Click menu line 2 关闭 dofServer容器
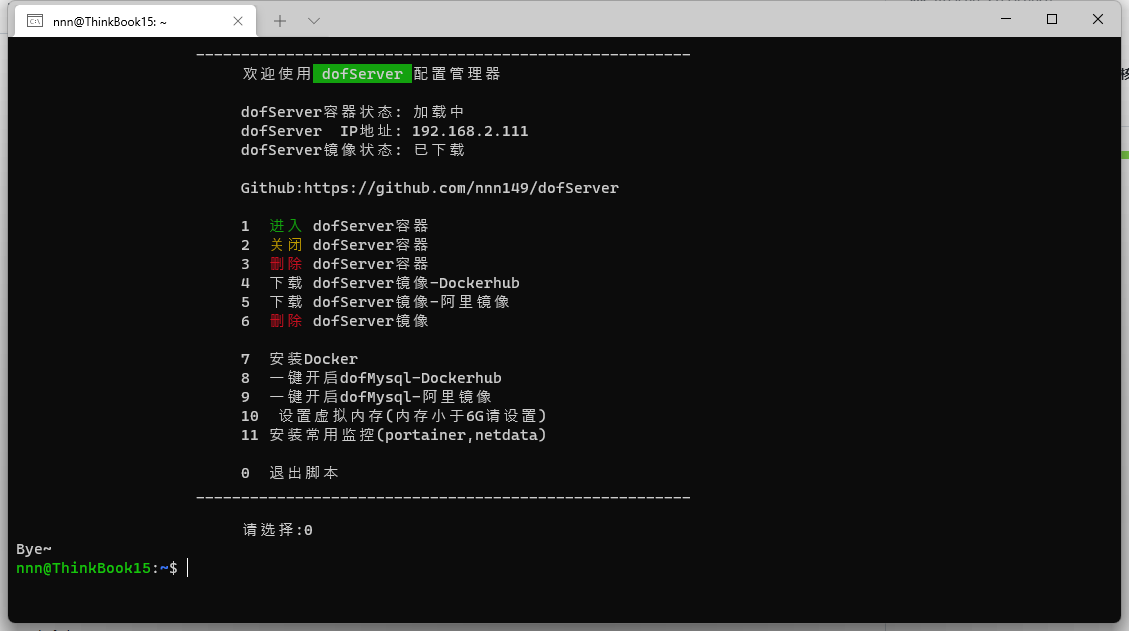This screenshot has width=1129, height=631. click(335, 245)
